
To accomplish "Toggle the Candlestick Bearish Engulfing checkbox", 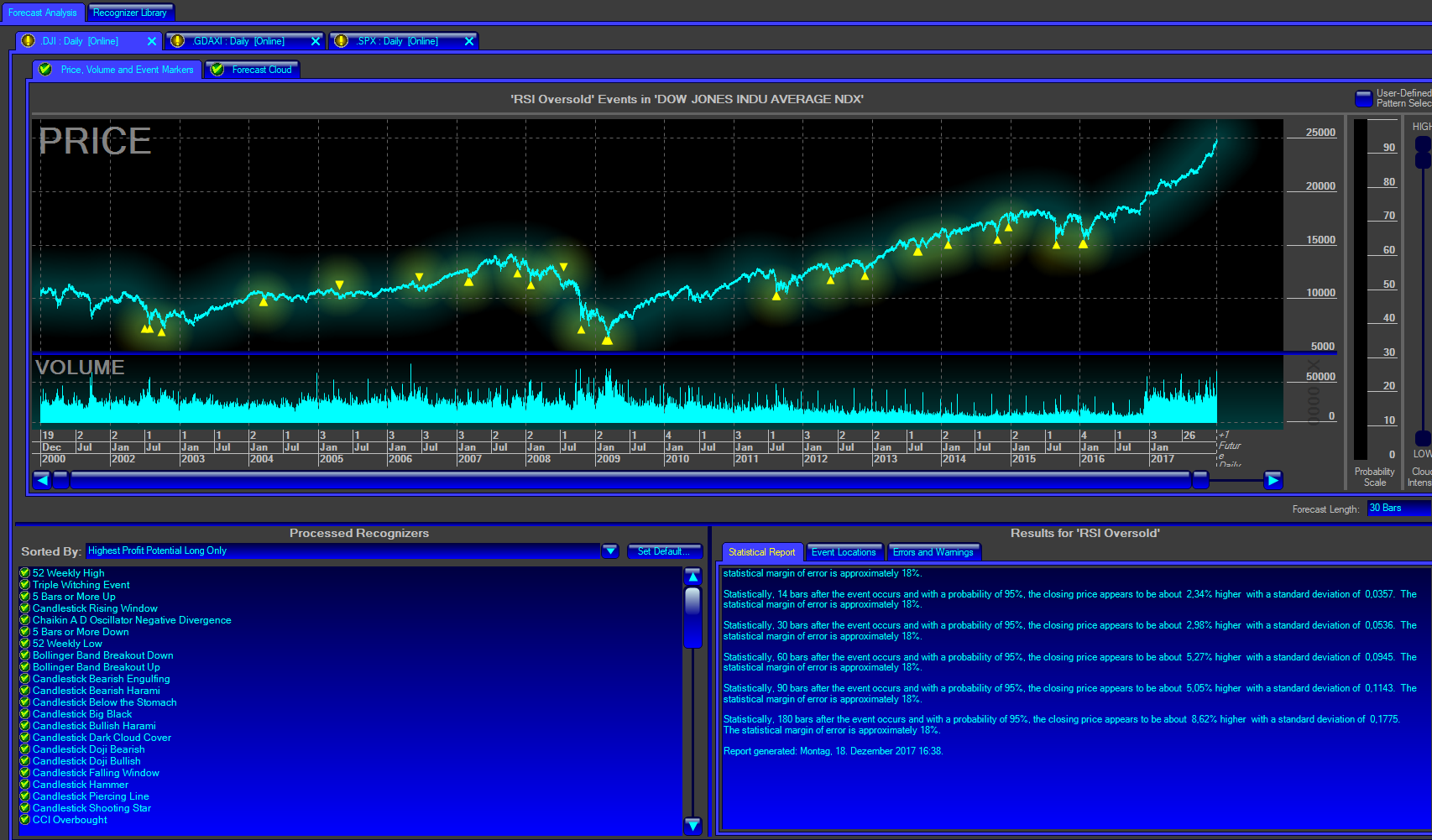I will [x=25, y=679].
